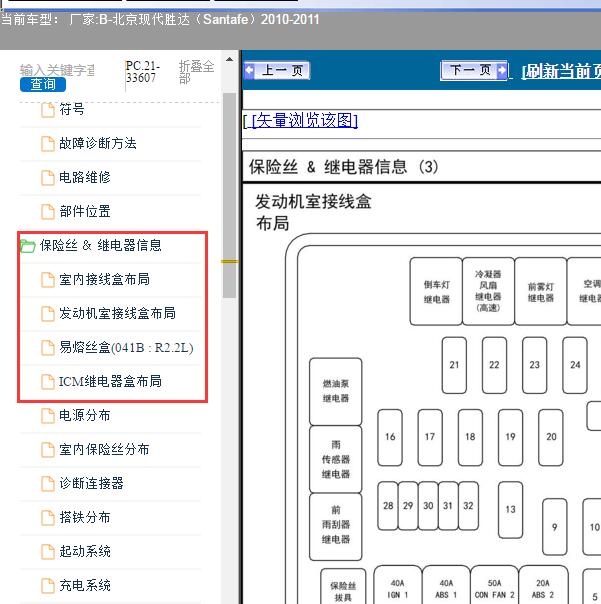Click the keyword search input field

point(58,69)
